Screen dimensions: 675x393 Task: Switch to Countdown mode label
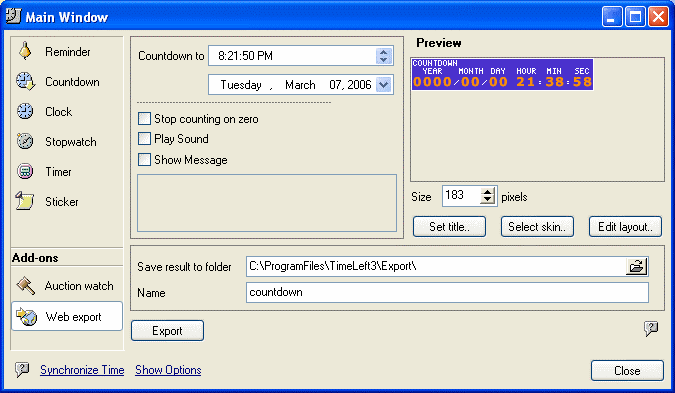(x=72, y=82)
